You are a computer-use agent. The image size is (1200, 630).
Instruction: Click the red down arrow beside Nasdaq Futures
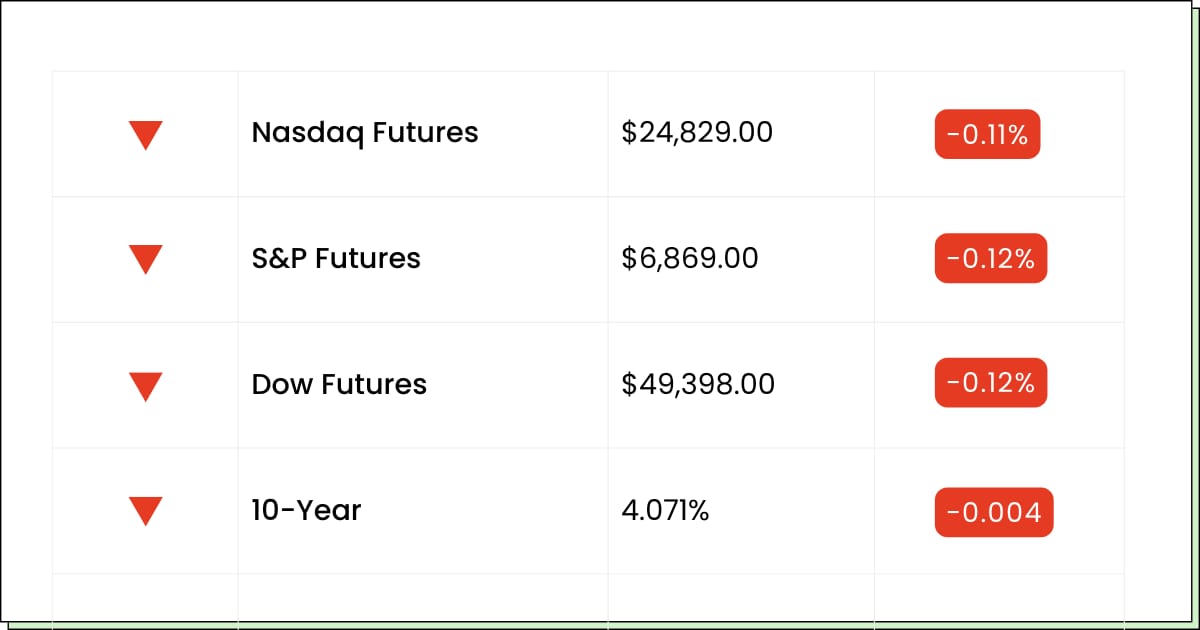click(146, 134)
